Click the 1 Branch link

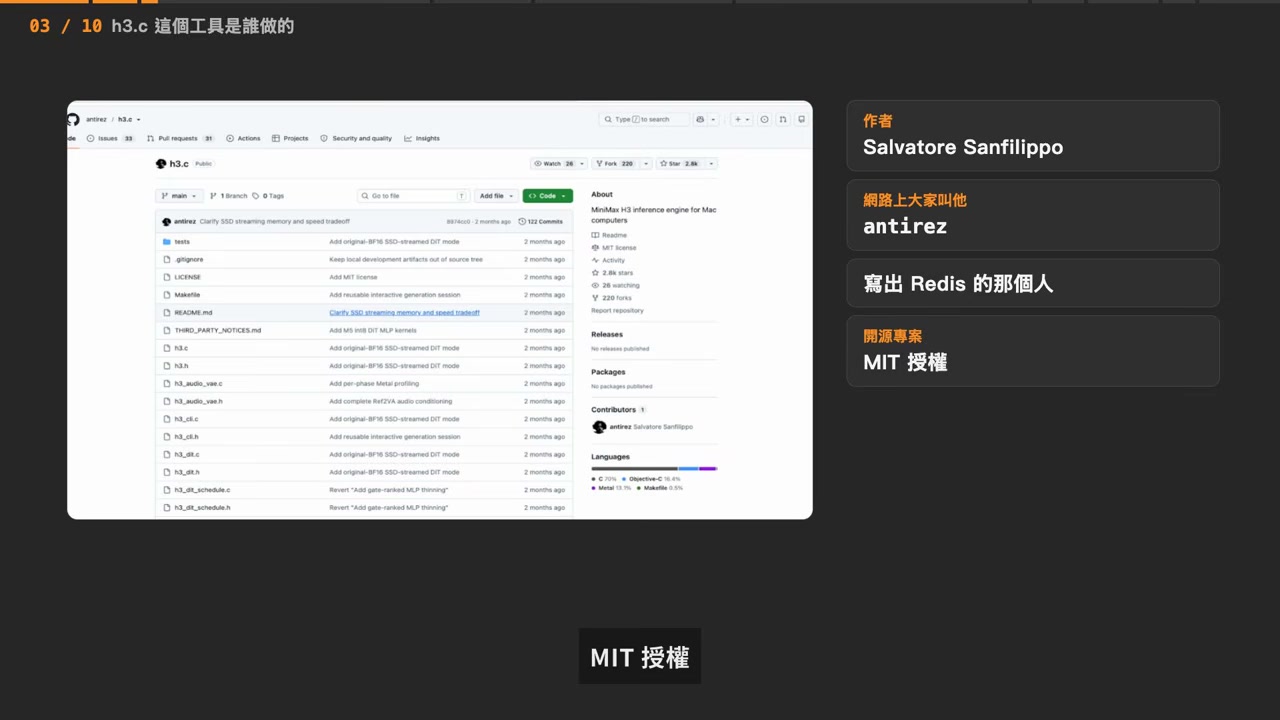pyautogui.click(x=228, y=196)
